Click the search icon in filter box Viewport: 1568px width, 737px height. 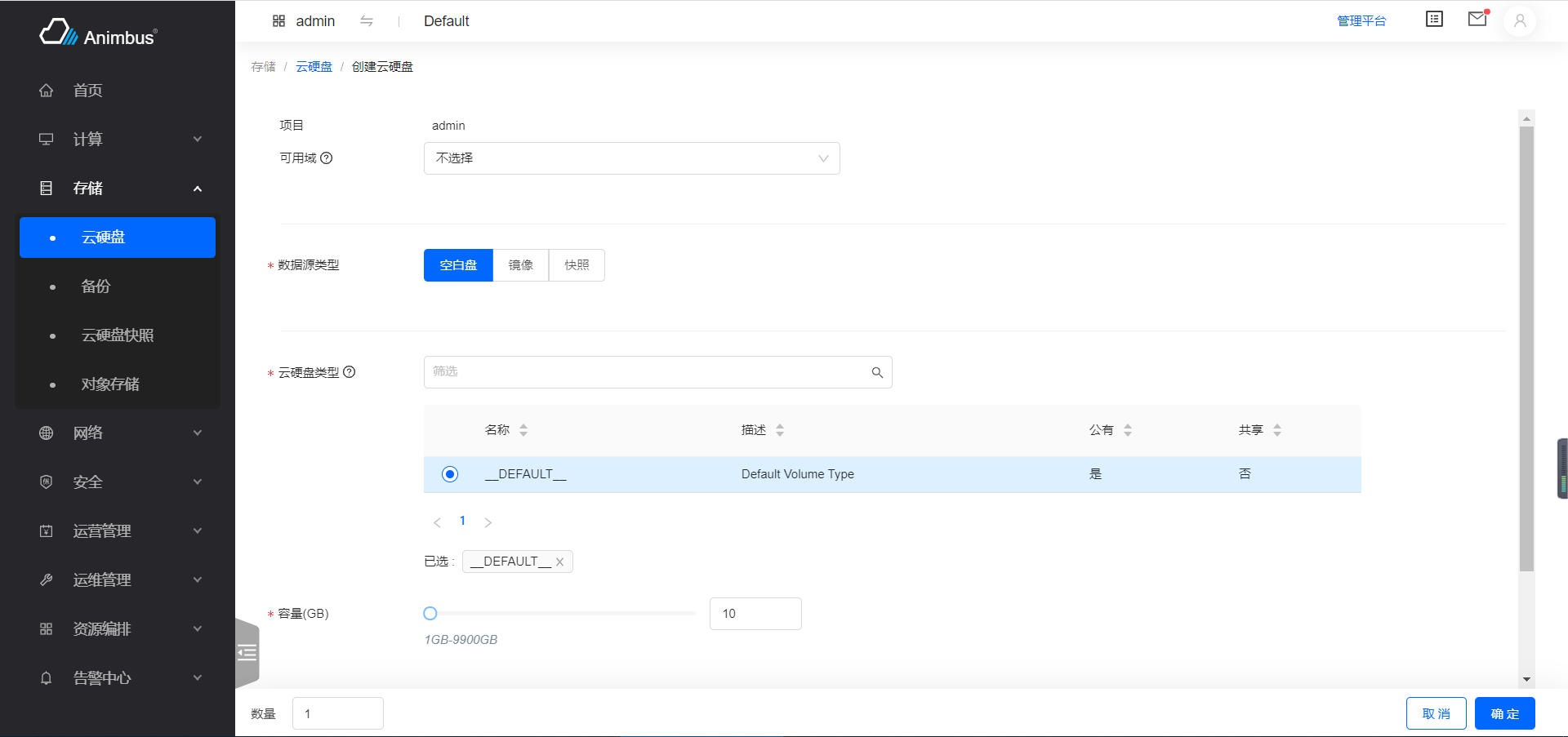877,372
